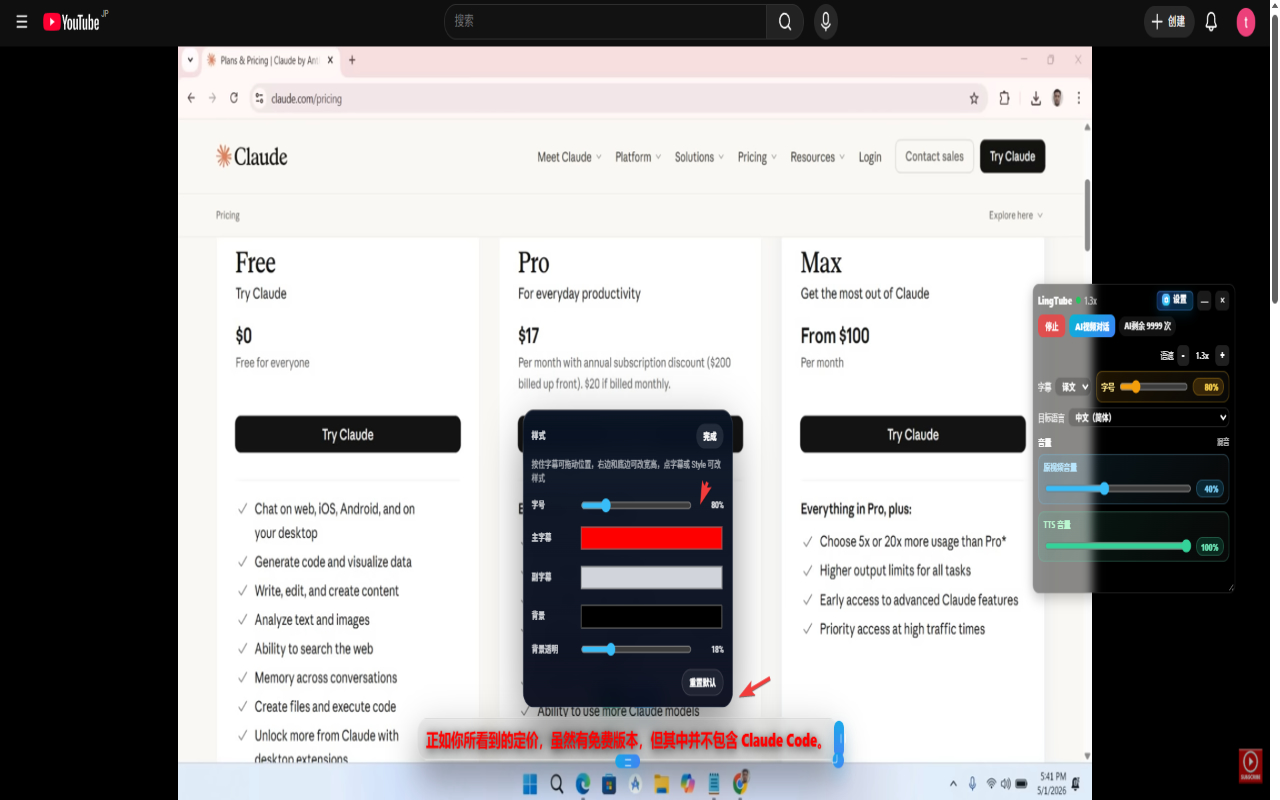
Task: Adjust the TTS 音量 slider
Action: tap(1118, 546)
